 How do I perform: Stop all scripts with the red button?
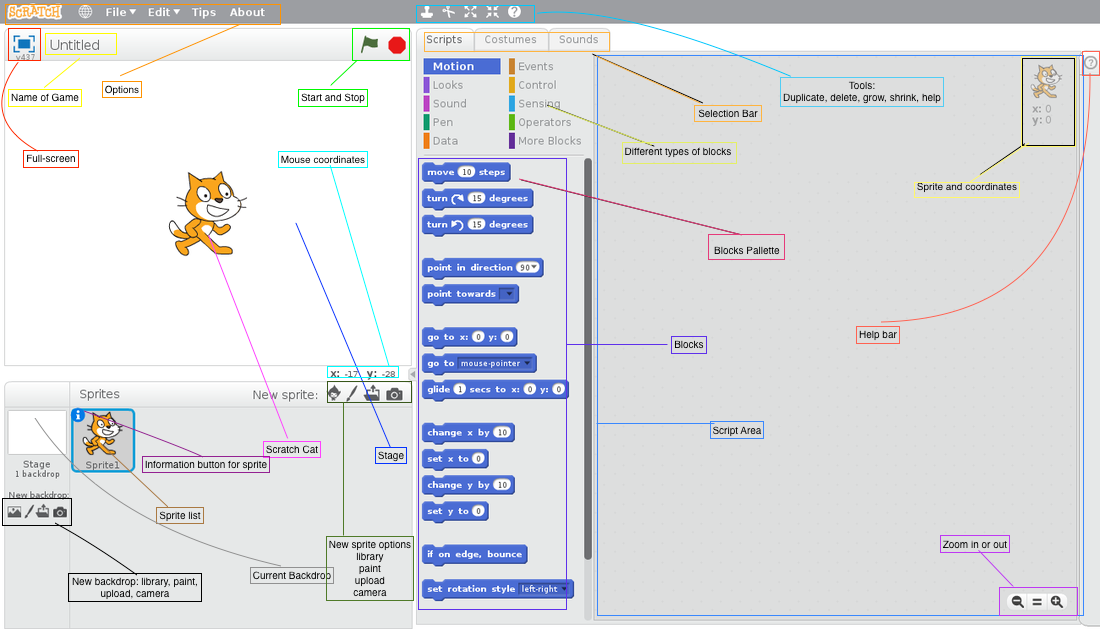pos(395,45)
